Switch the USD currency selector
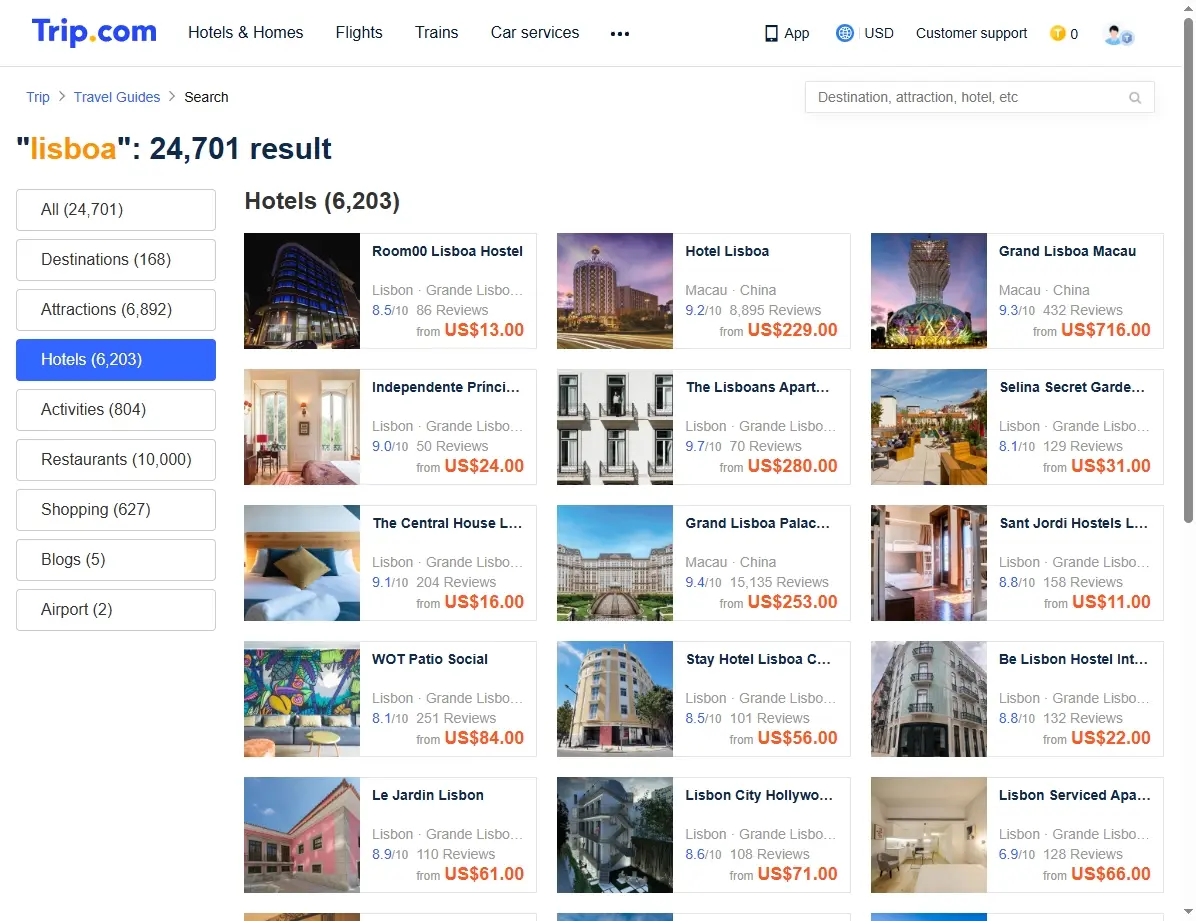The image size is (1196, 921). coord(879,33)
